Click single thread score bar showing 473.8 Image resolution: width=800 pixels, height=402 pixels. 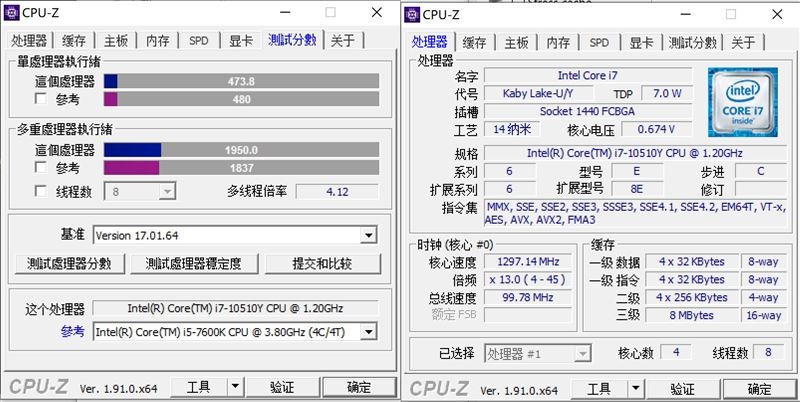[242, 81]
